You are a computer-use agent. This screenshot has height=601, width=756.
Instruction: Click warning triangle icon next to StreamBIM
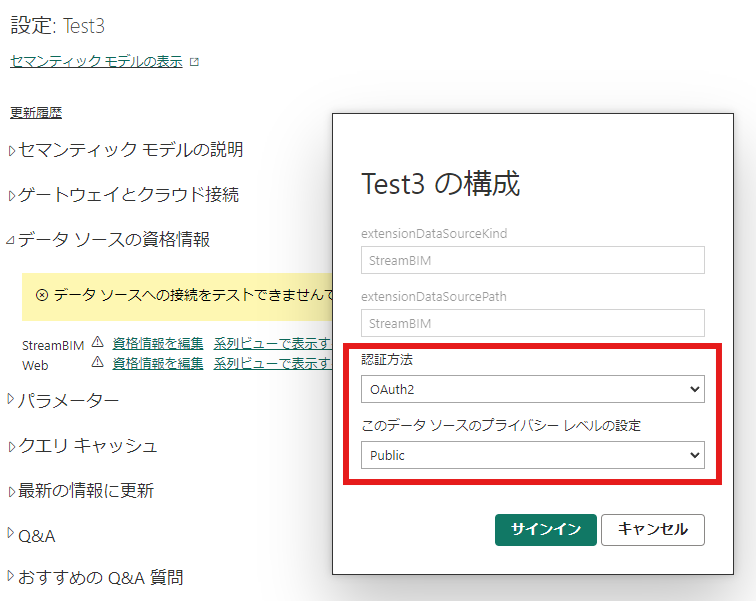click(98, 342)
